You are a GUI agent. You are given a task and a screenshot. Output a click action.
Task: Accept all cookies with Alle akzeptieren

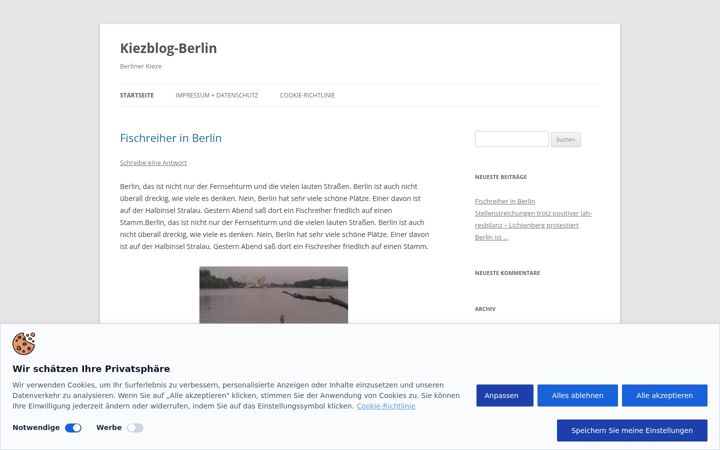click(664, 395)
